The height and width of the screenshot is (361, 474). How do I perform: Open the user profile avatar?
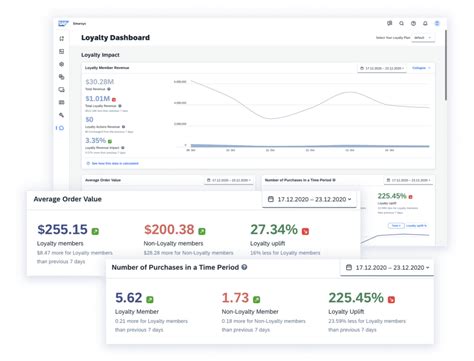coord(437,23)
